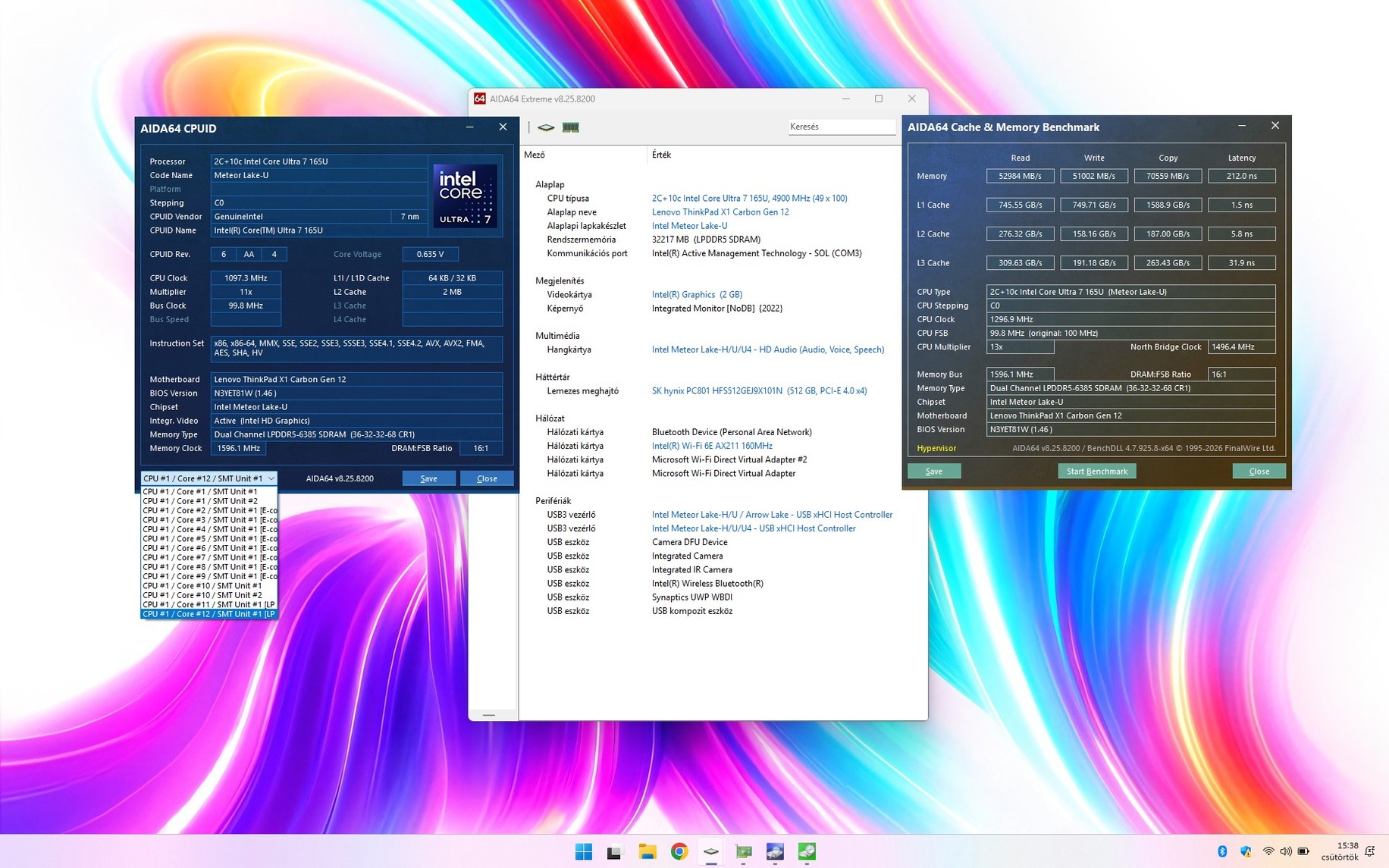Screen dimensions: 1389x868
Task: Select Core #1 / SMT Unit #1 in list
Action: (209, 491)
